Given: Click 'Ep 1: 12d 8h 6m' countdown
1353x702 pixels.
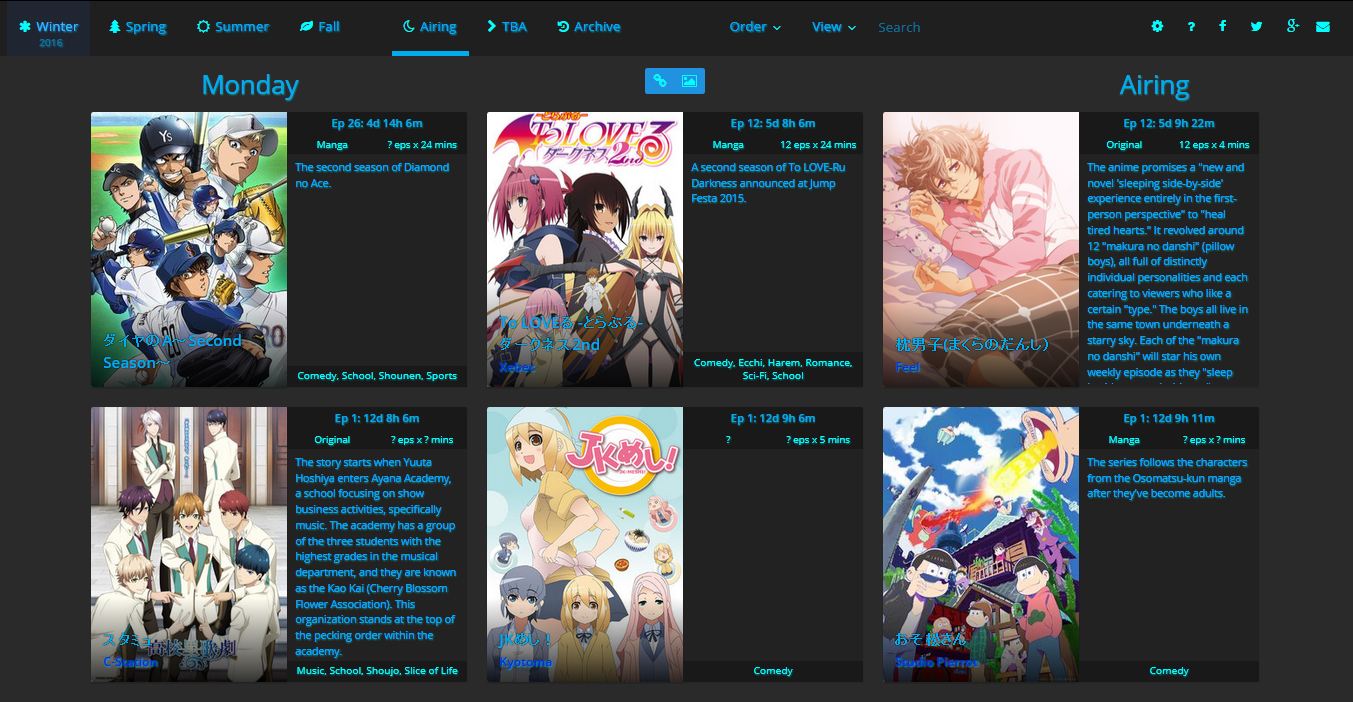Looking at the screenshot, I should (377, 418).
